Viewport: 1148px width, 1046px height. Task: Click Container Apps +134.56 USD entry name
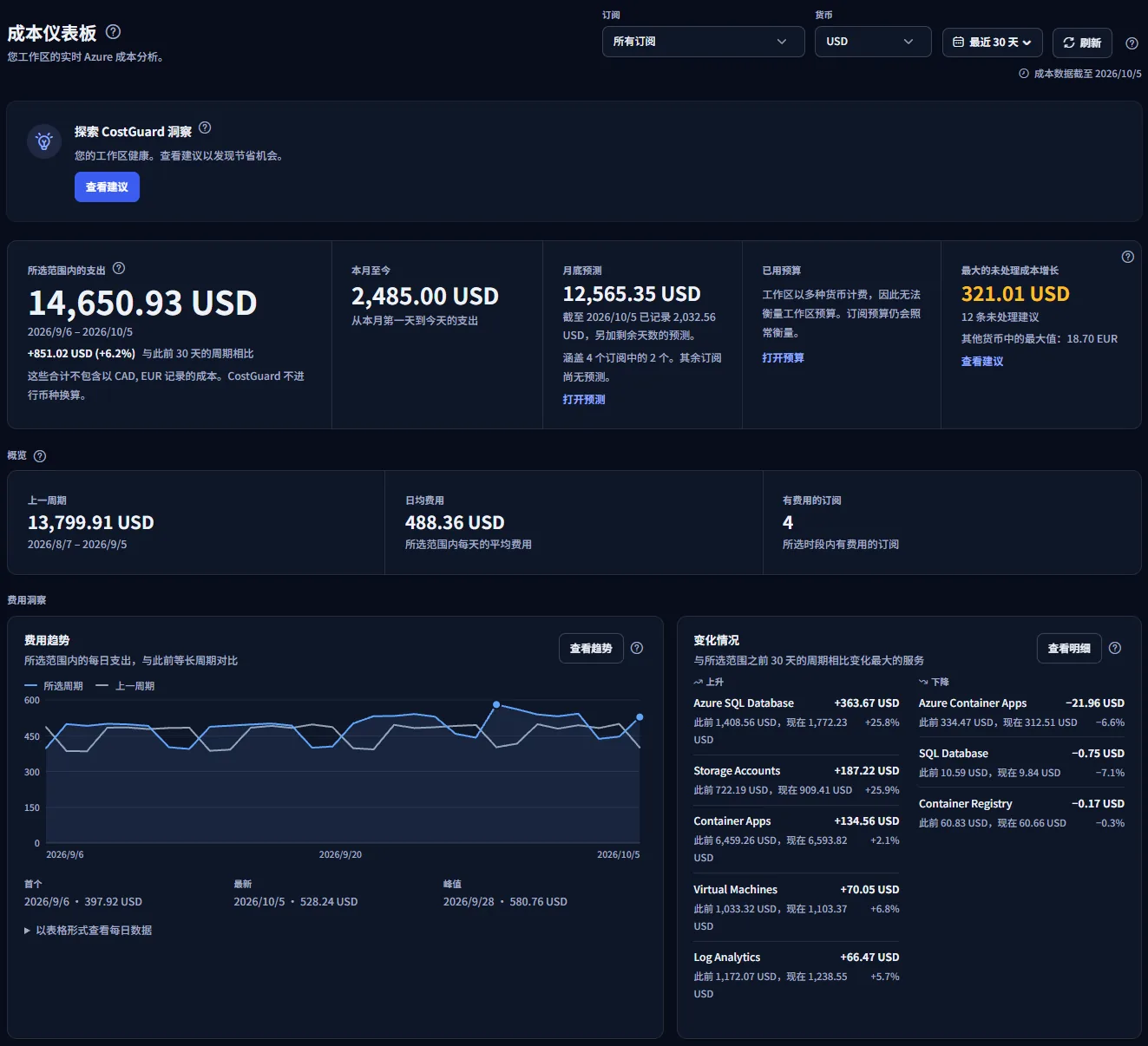[x=732, y=821]
